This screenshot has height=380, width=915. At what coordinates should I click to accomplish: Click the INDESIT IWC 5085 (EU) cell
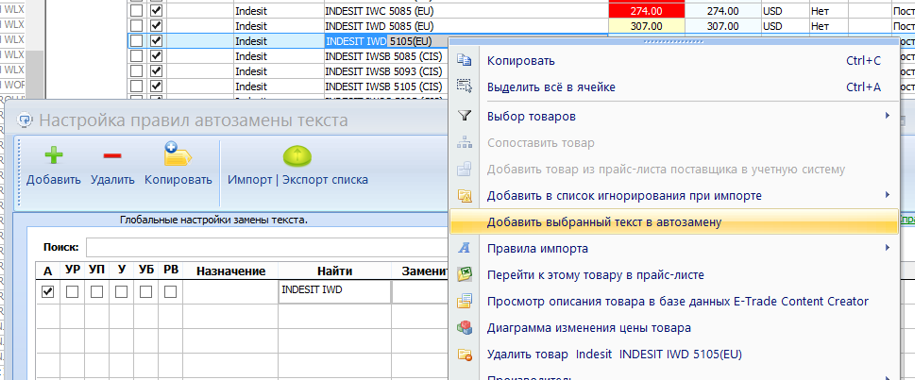pyautogui.click(x=466, y=11)
